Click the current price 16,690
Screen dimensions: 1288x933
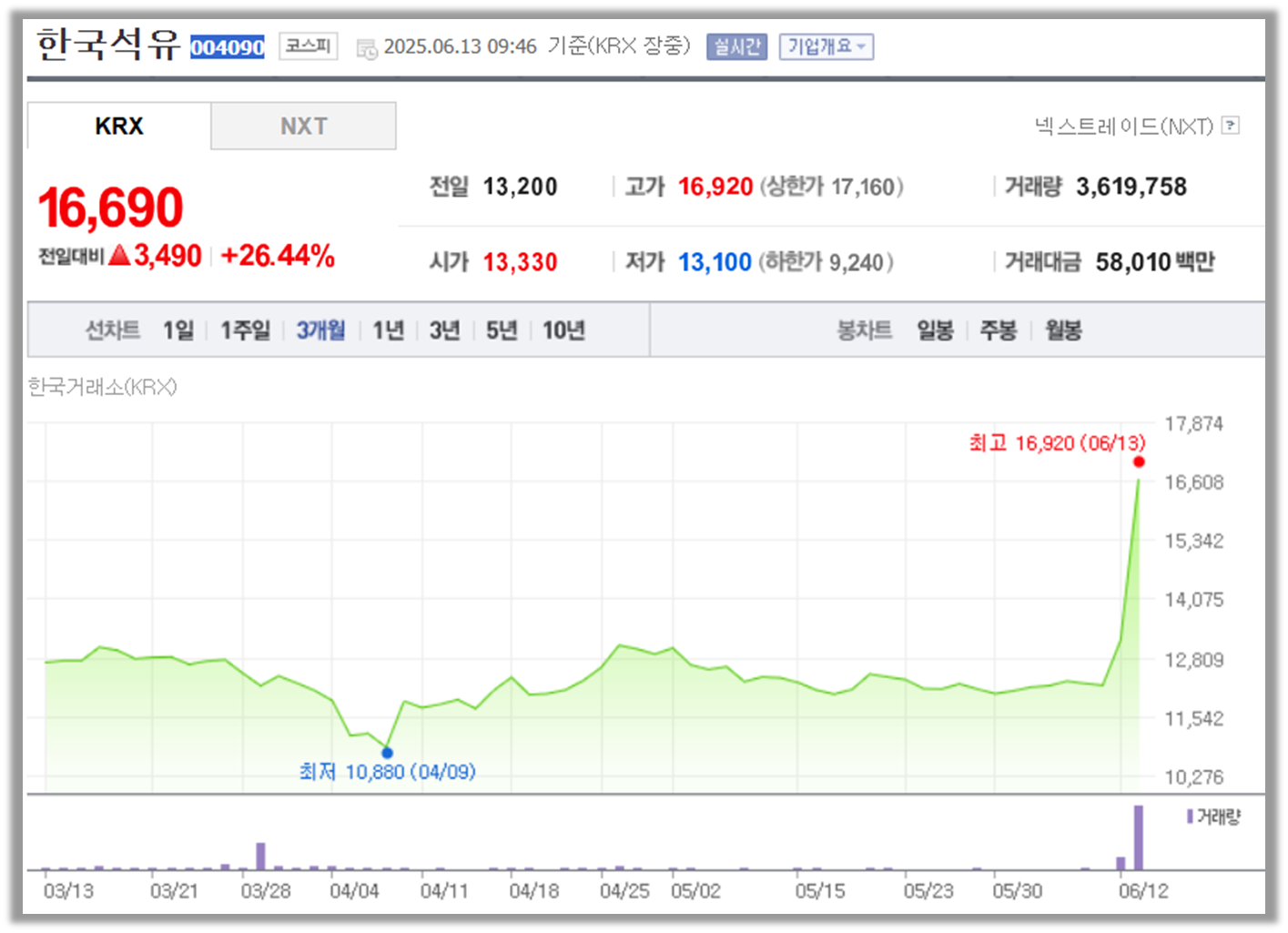click(x=110, y=208)
